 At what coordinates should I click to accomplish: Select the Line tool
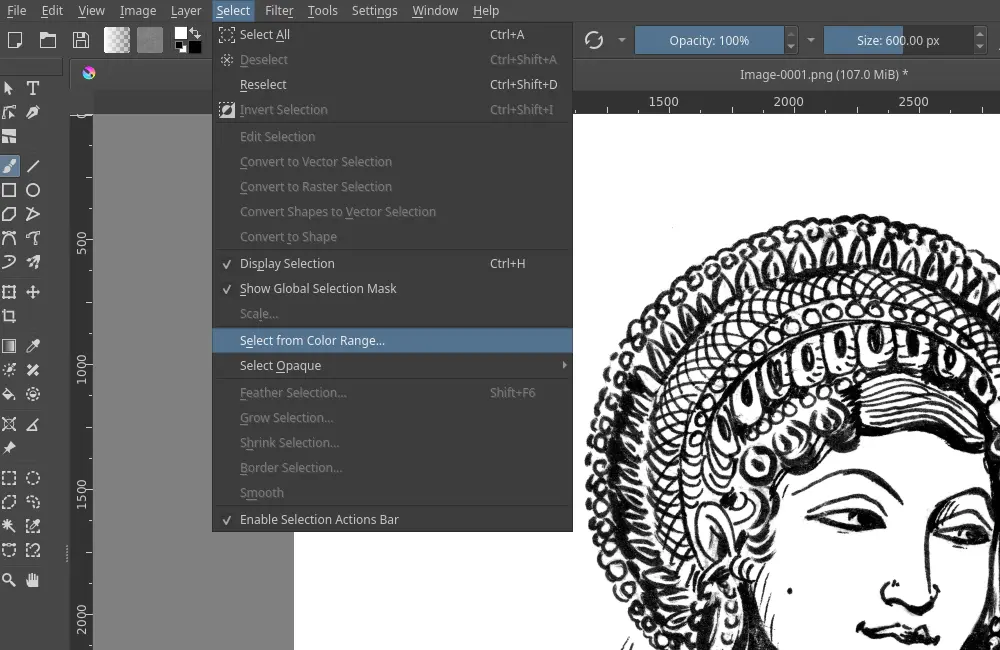pos(33,166)
